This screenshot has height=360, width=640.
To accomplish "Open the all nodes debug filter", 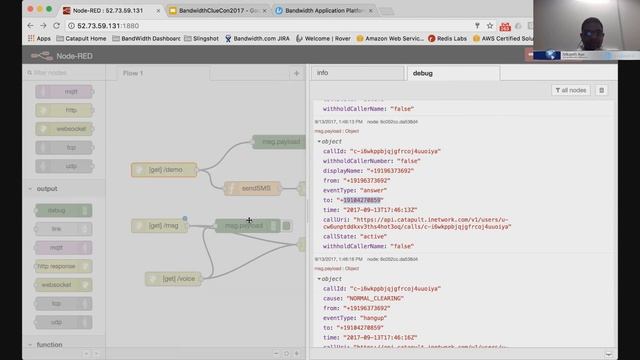I will click(x=571, y=90).
